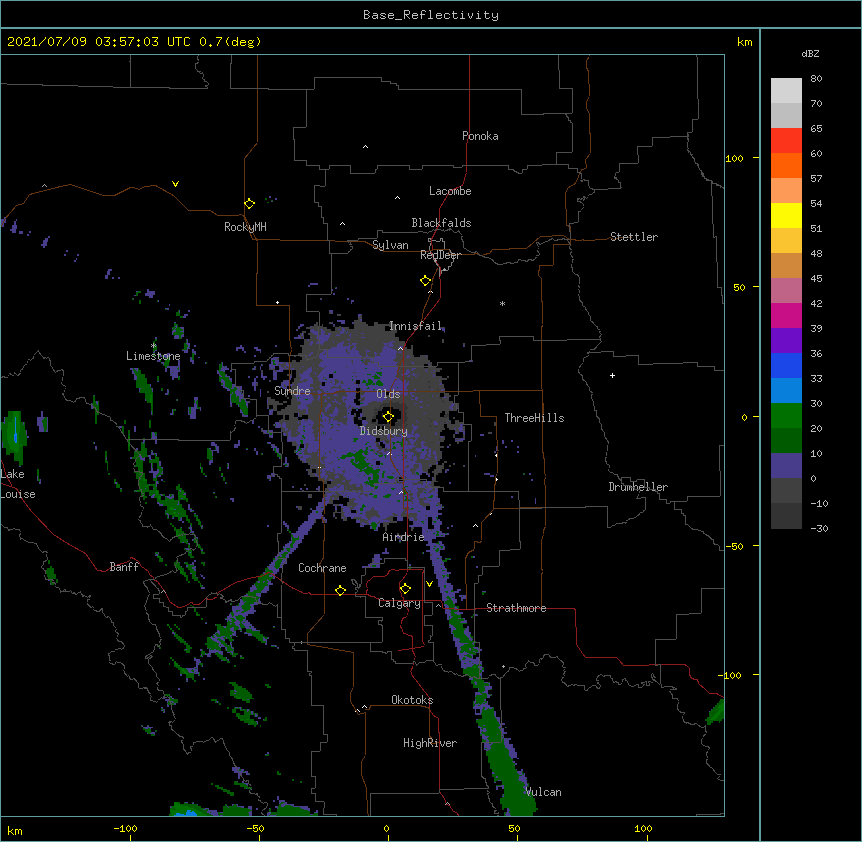Select the blue 36-33 dBZ legend swatch

(x=786, y=365)
